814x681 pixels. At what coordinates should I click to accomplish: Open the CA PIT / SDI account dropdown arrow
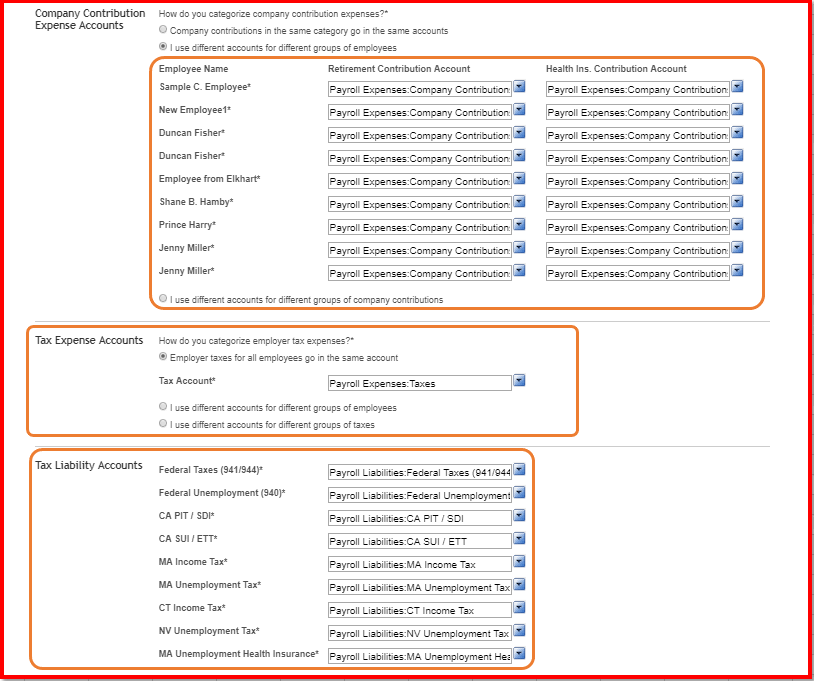click(519, 516)
